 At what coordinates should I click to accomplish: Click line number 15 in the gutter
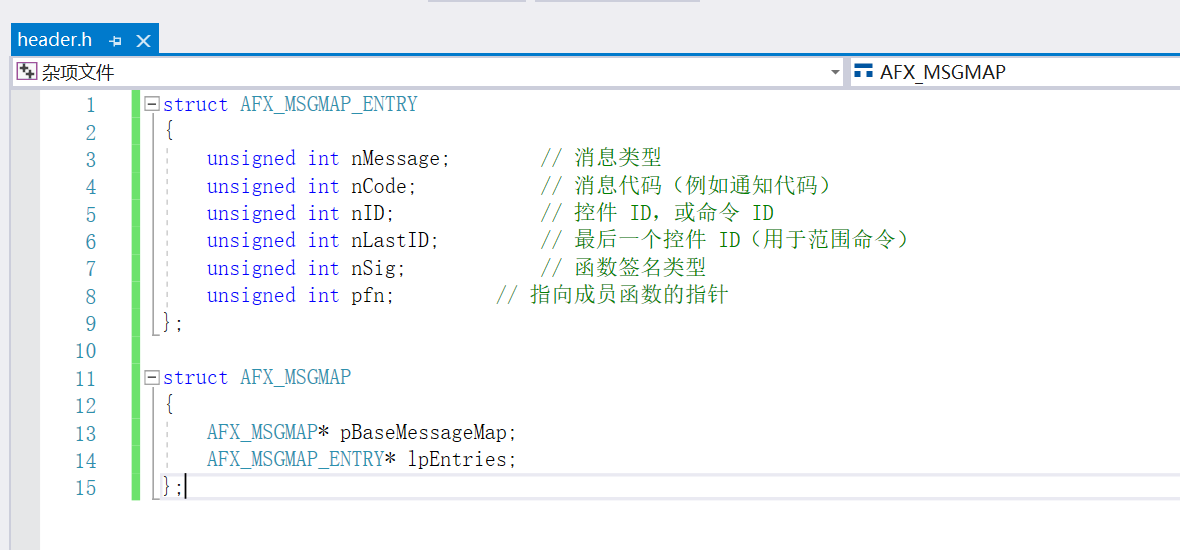[86, 488]
